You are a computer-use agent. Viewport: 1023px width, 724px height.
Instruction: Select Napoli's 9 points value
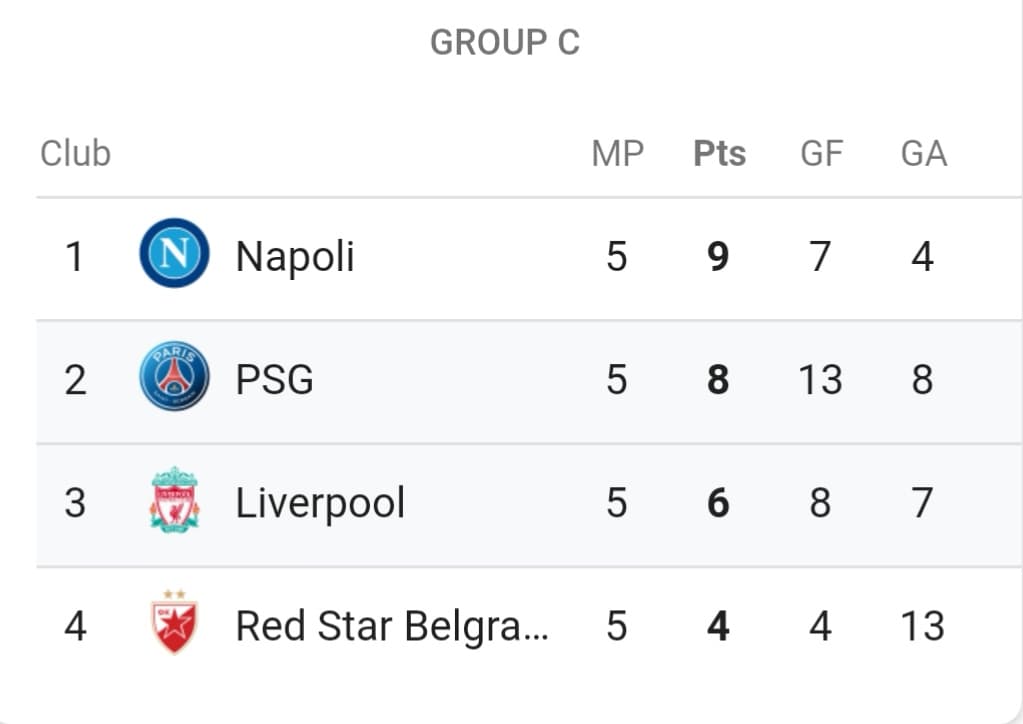pyautogui.click(x=718, y=256)
